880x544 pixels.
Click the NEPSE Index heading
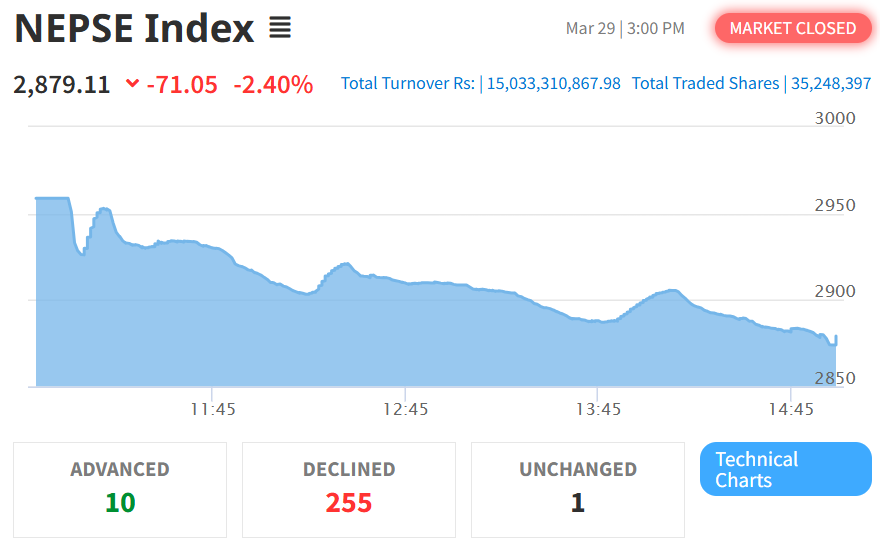click(x=135, y=29)
